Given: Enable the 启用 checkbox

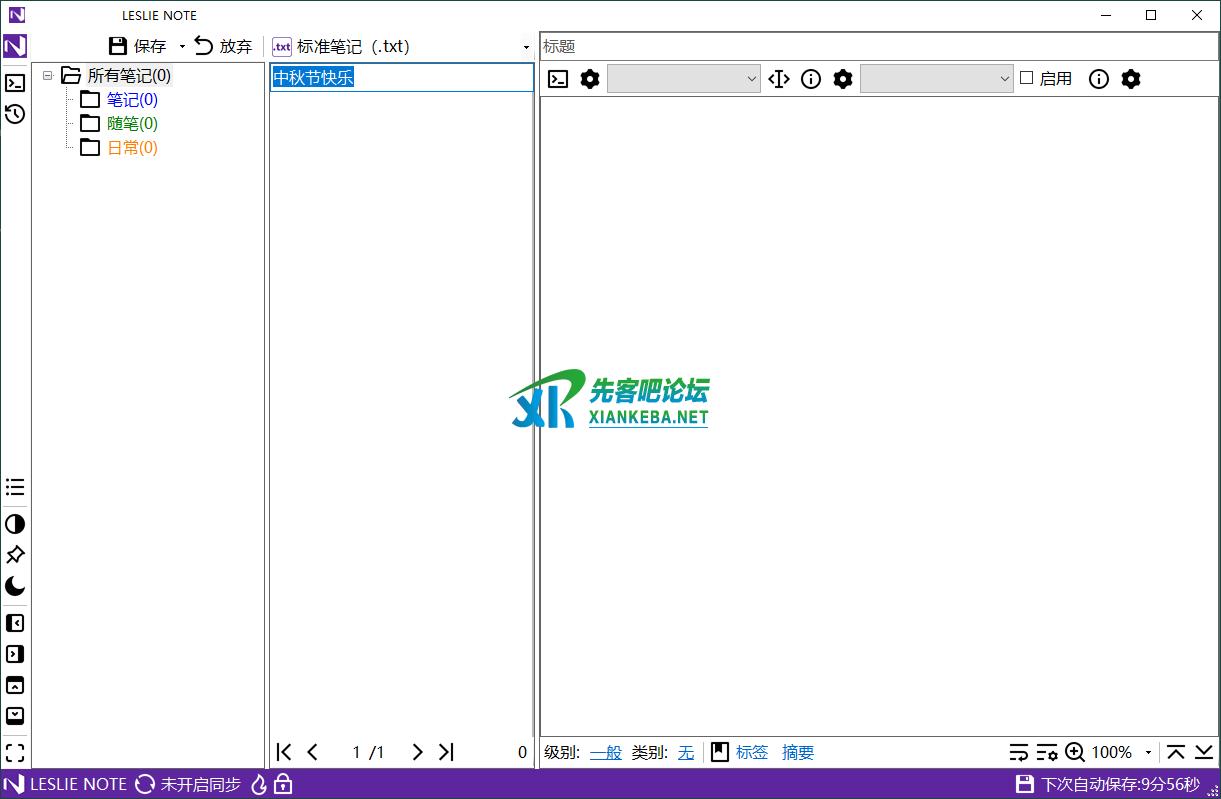Looking at the screenshot, I should point(1026,78).
